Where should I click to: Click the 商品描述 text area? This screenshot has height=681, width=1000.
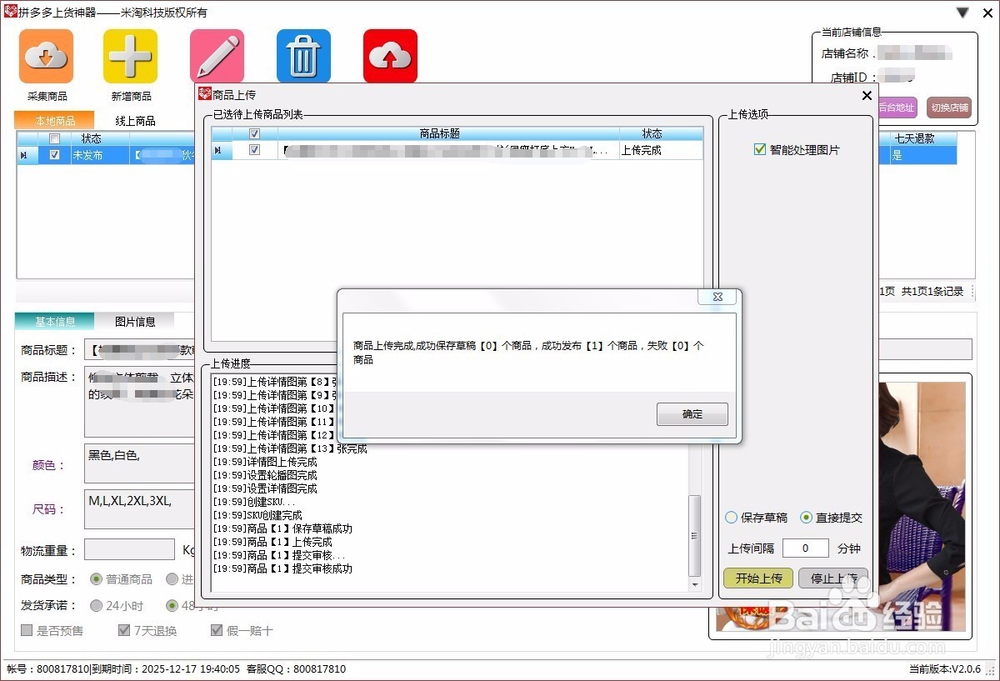(x=140, y=402)
